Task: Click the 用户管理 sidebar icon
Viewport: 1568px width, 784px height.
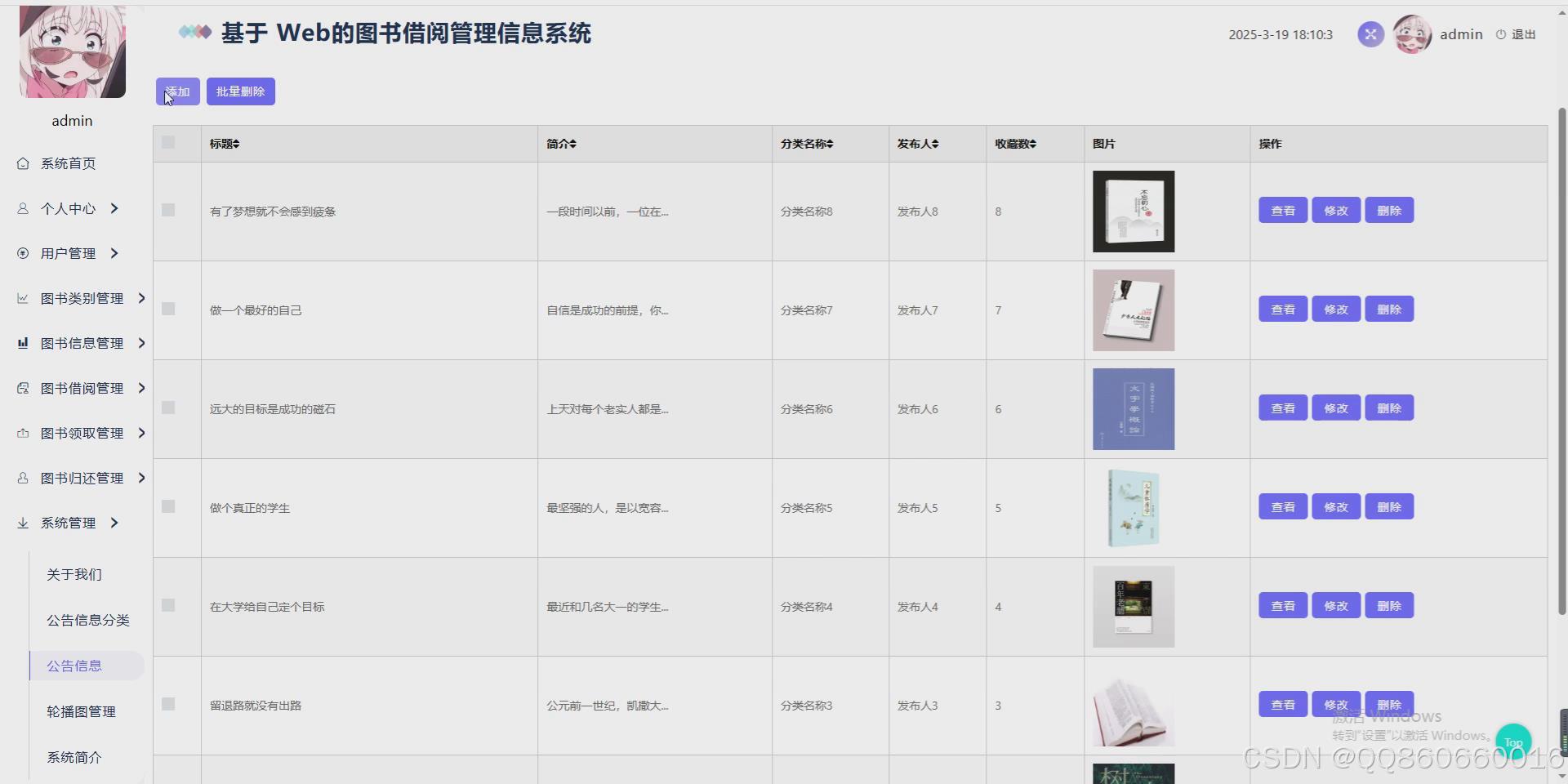Action: click(x=23, y=253)
